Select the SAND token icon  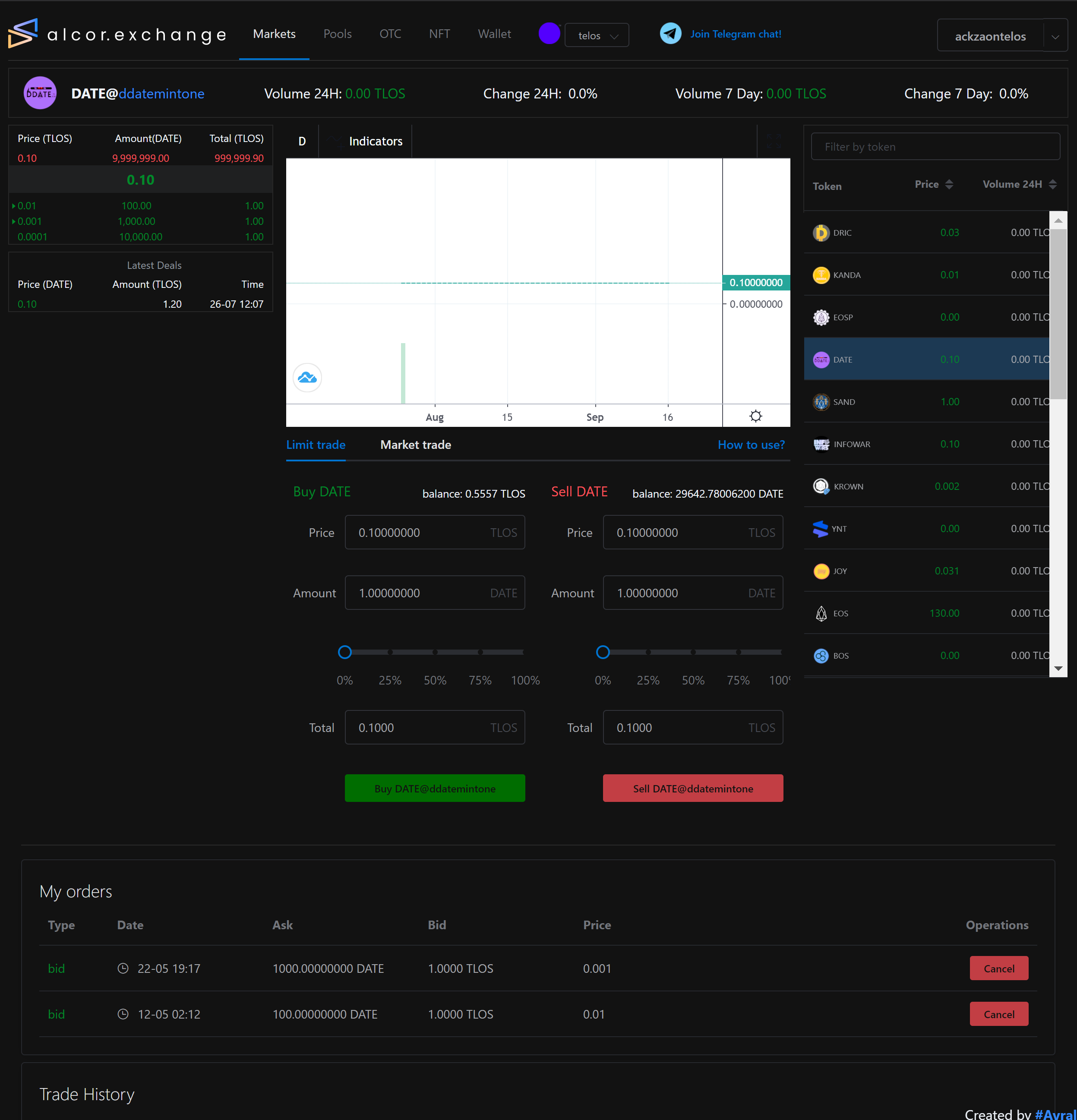click(x=821, y=402)
